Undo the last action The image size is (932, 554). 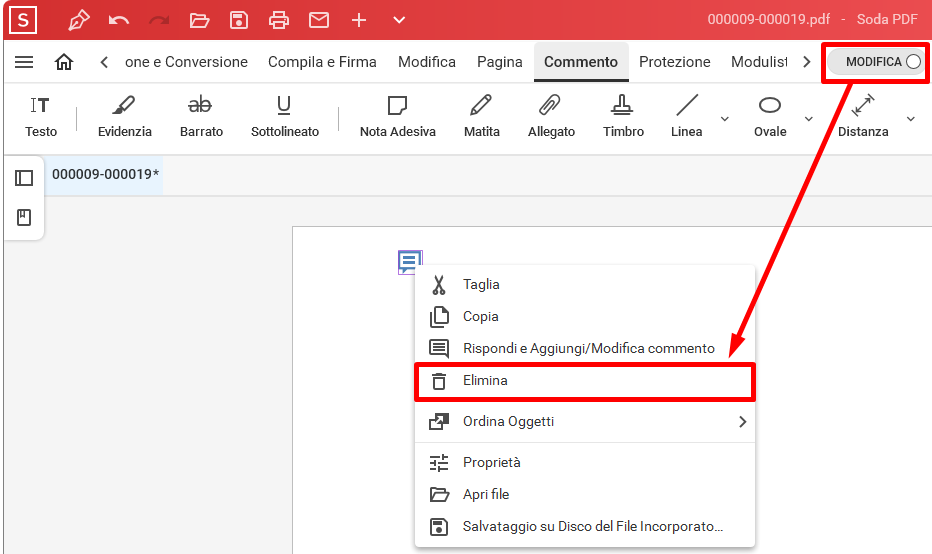[x=119, y=21]
